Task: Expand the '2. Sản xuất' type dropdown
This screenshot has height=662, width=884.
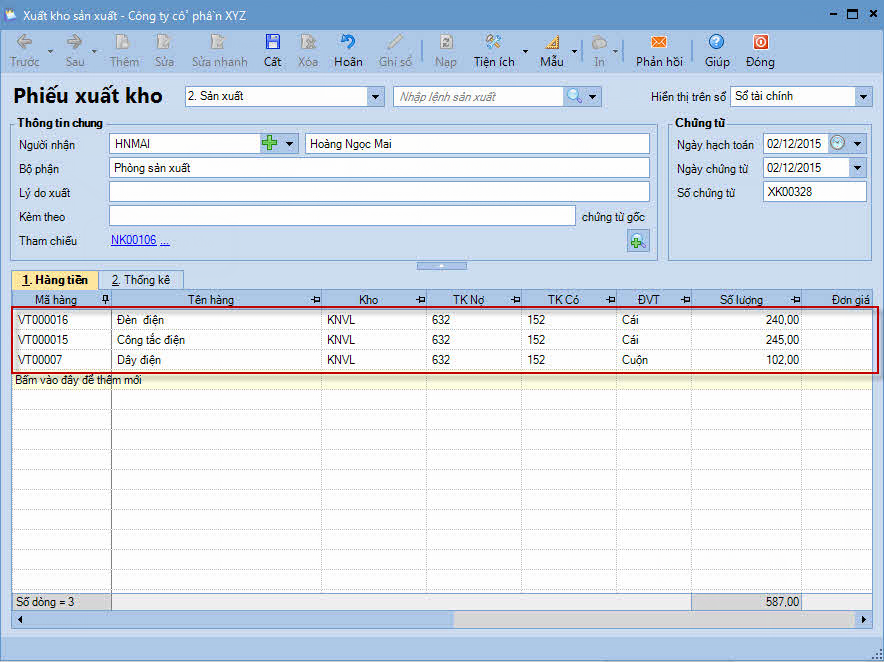Action: 376,97
